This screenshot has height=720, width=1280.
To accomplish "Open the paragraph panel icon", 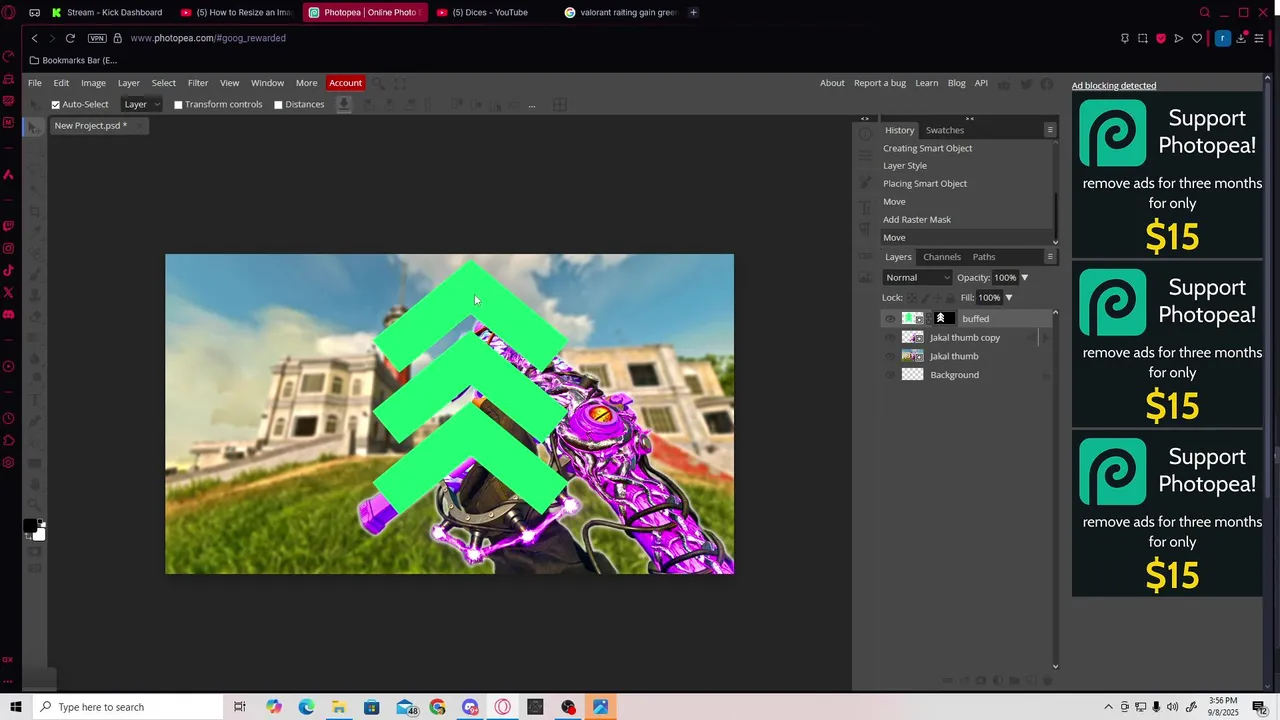I will coord(865,228).
